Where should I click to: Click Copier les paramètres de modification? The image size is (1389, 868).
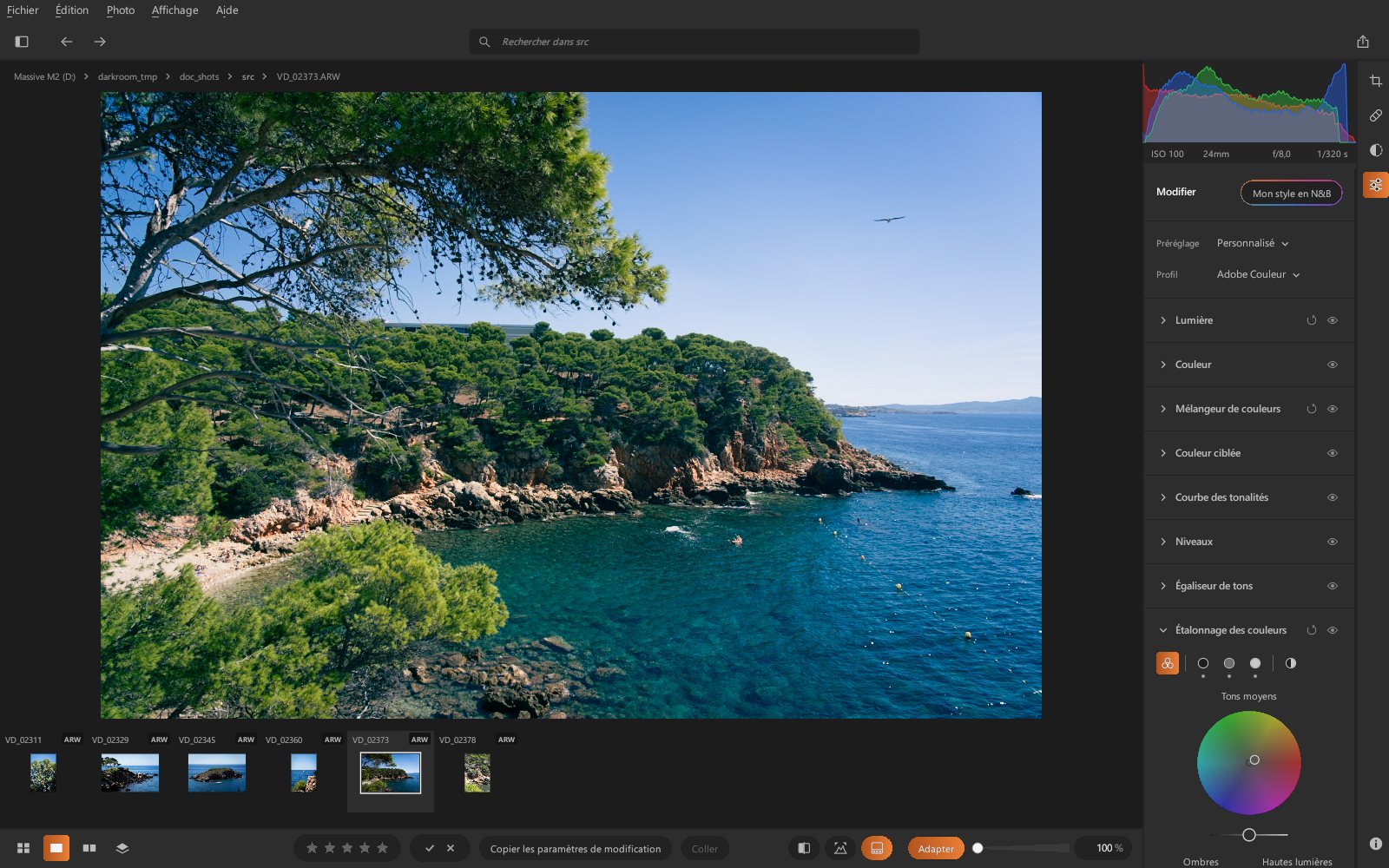click(x=576, y=849)
